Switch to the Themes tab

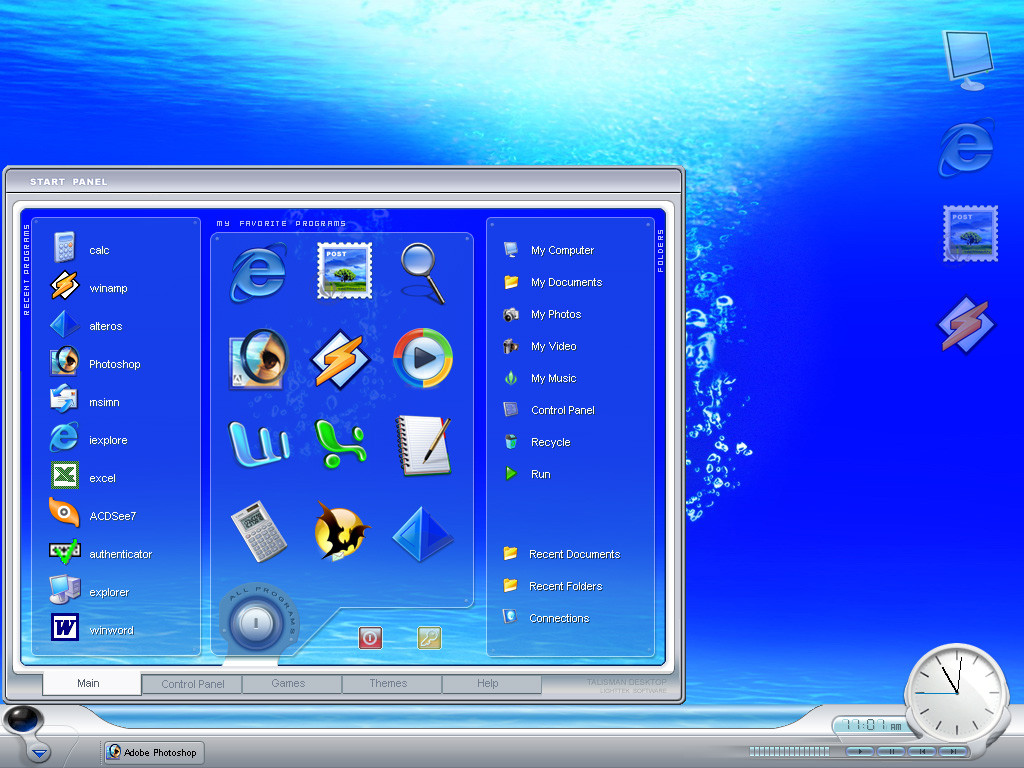tap(392, 683)
